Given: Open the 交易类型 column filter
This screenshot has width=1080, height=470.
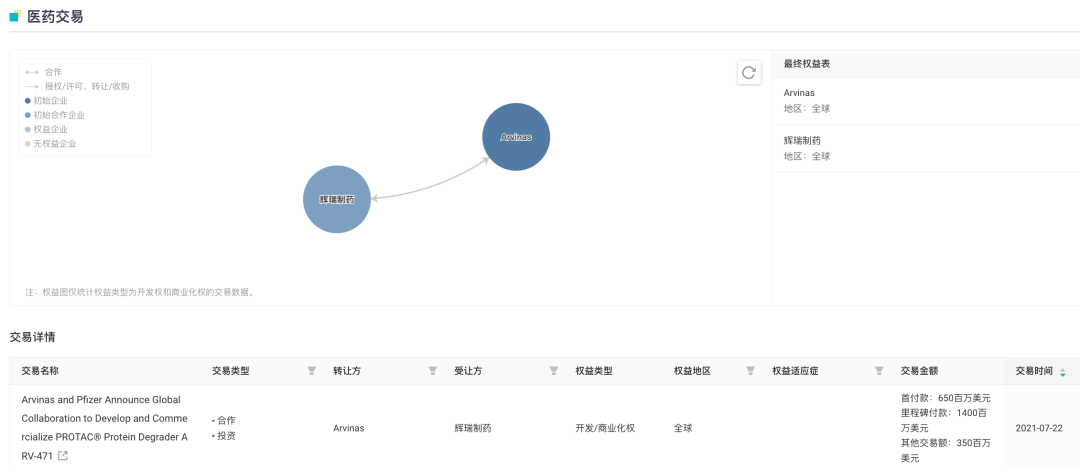Looking at the screenshot, I should [311, 371].
